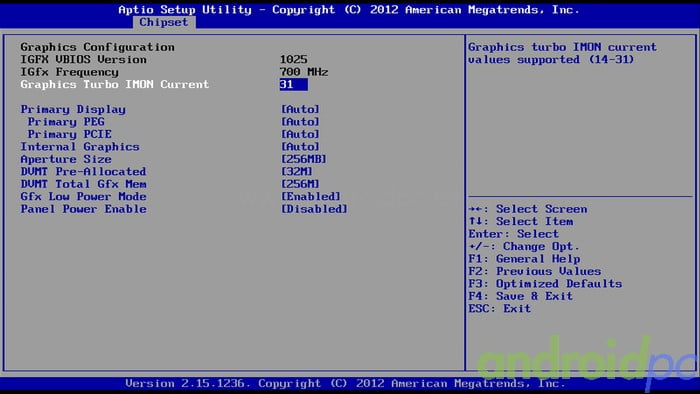Viewport: 700px width, 394px height.
Task: Toggle Panel Power Enable Disabled value
Action: [x=314, y=209]
